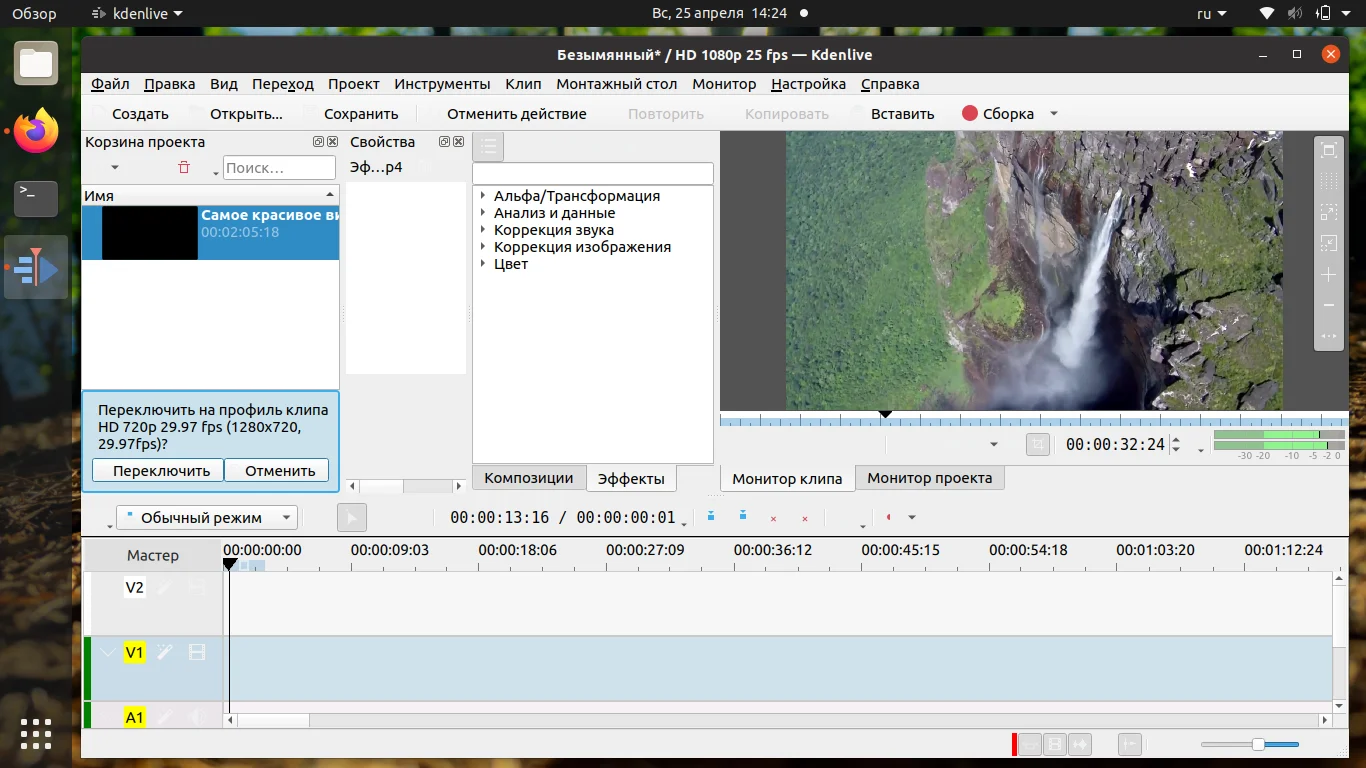The height and width of the screenshot is (768, 1366).
Task: Click the crop zone icon beside monitor timecode
Action: [1038, 445]
